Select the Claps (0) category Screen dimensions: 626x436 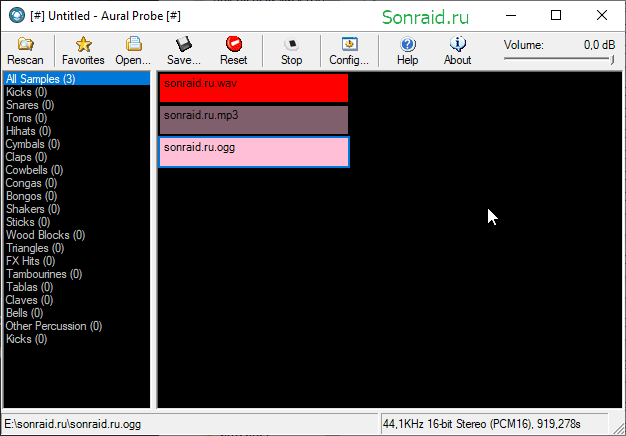tap(77, 157)
